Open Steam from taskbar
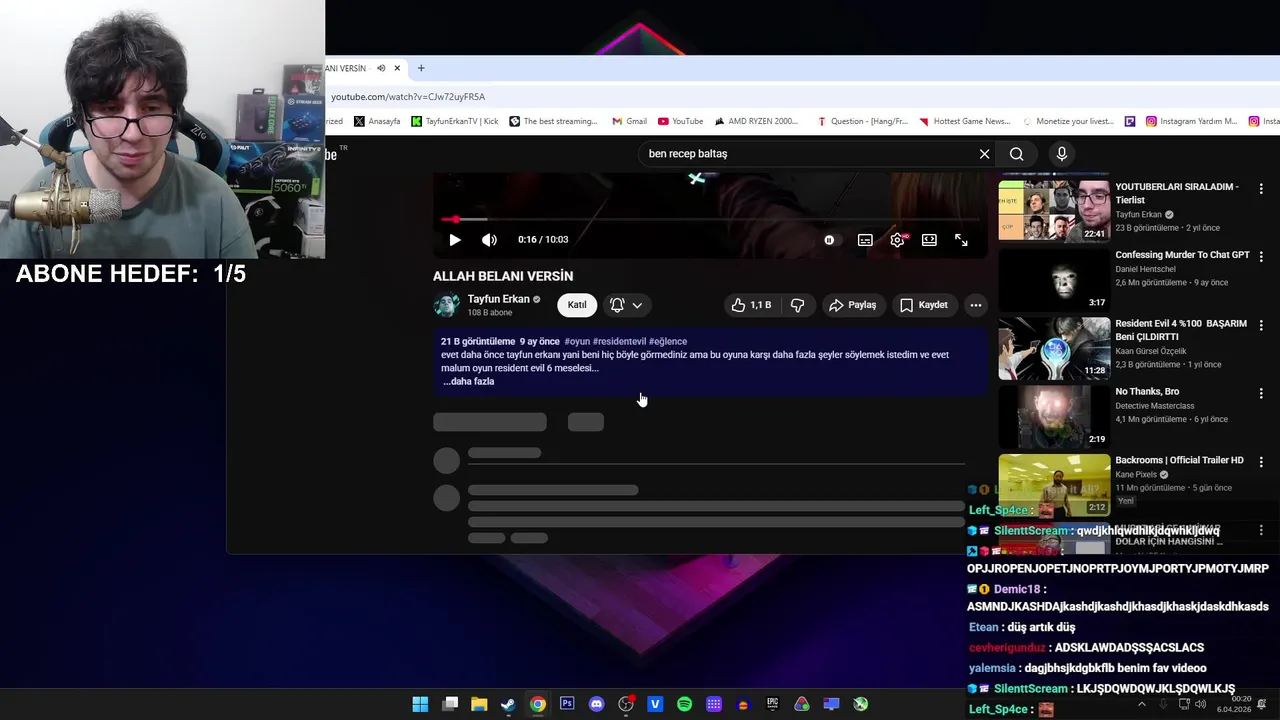The width and height of the screenshot is (1280, 720). point(508,704)
